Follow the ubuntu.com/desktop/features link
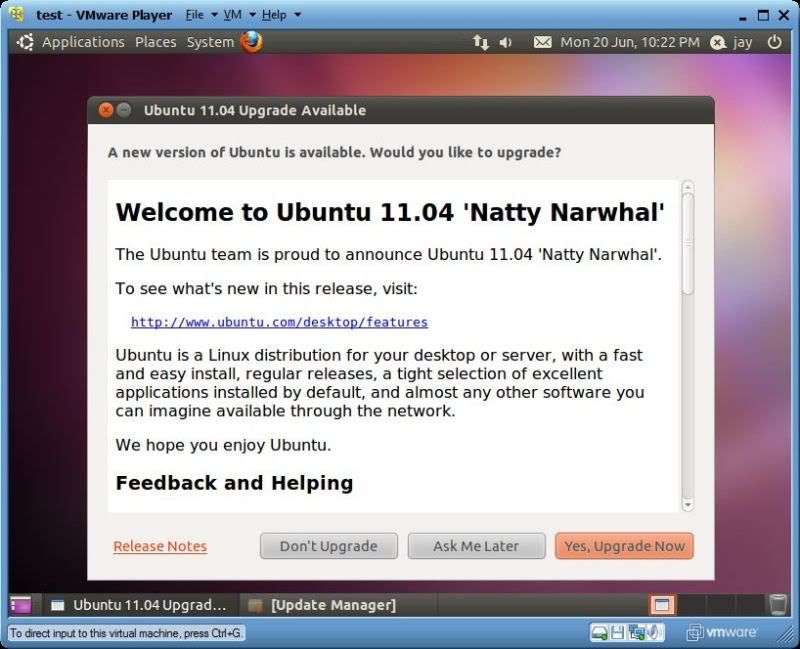The width and height of the screenshot is (800, 649). [280, 322]
